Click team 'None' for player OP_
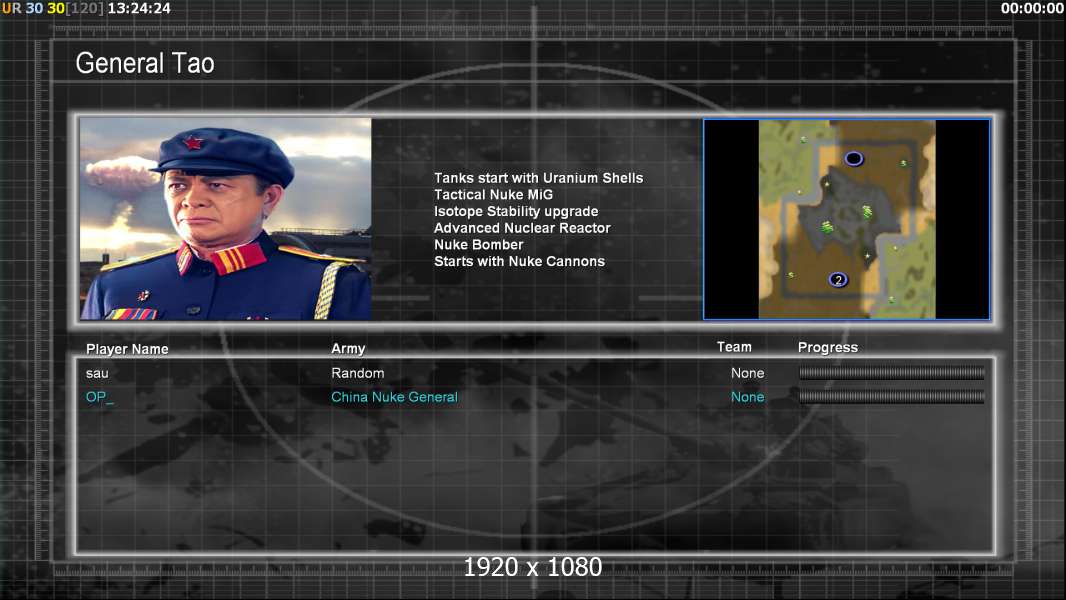 pyautogui.click(x=747, y=397)
